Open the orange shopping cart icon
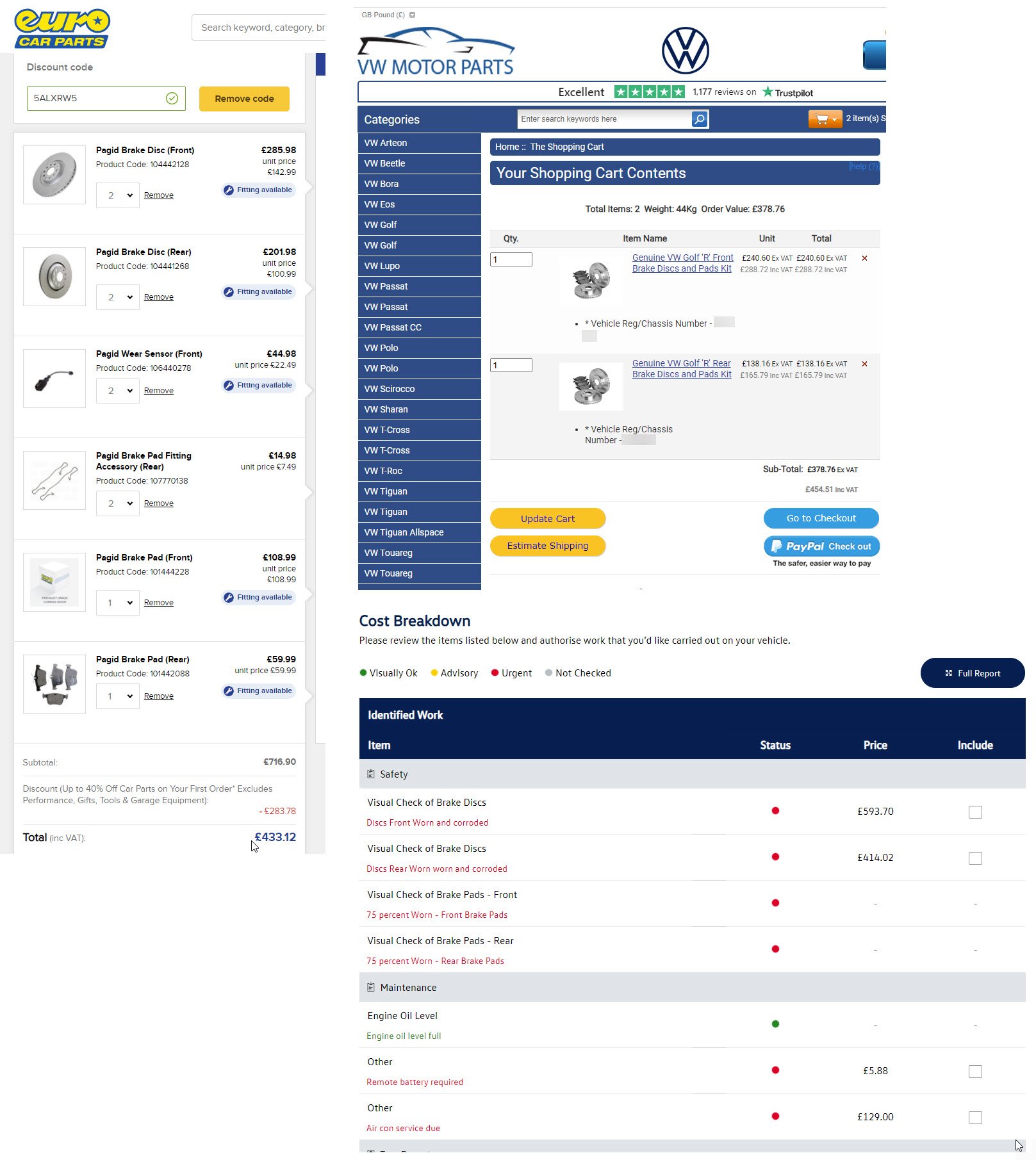Screen dimensions: 1036x1160 tap(825, 119)
